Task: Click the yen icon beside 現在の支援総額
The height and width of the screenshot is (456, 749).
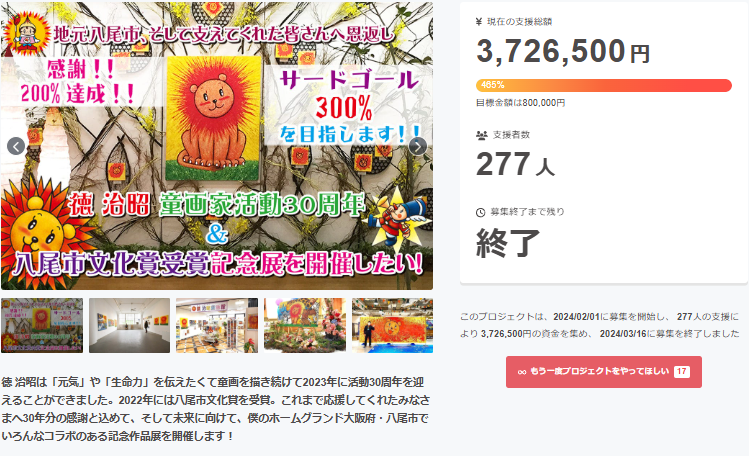Action: 479,22
